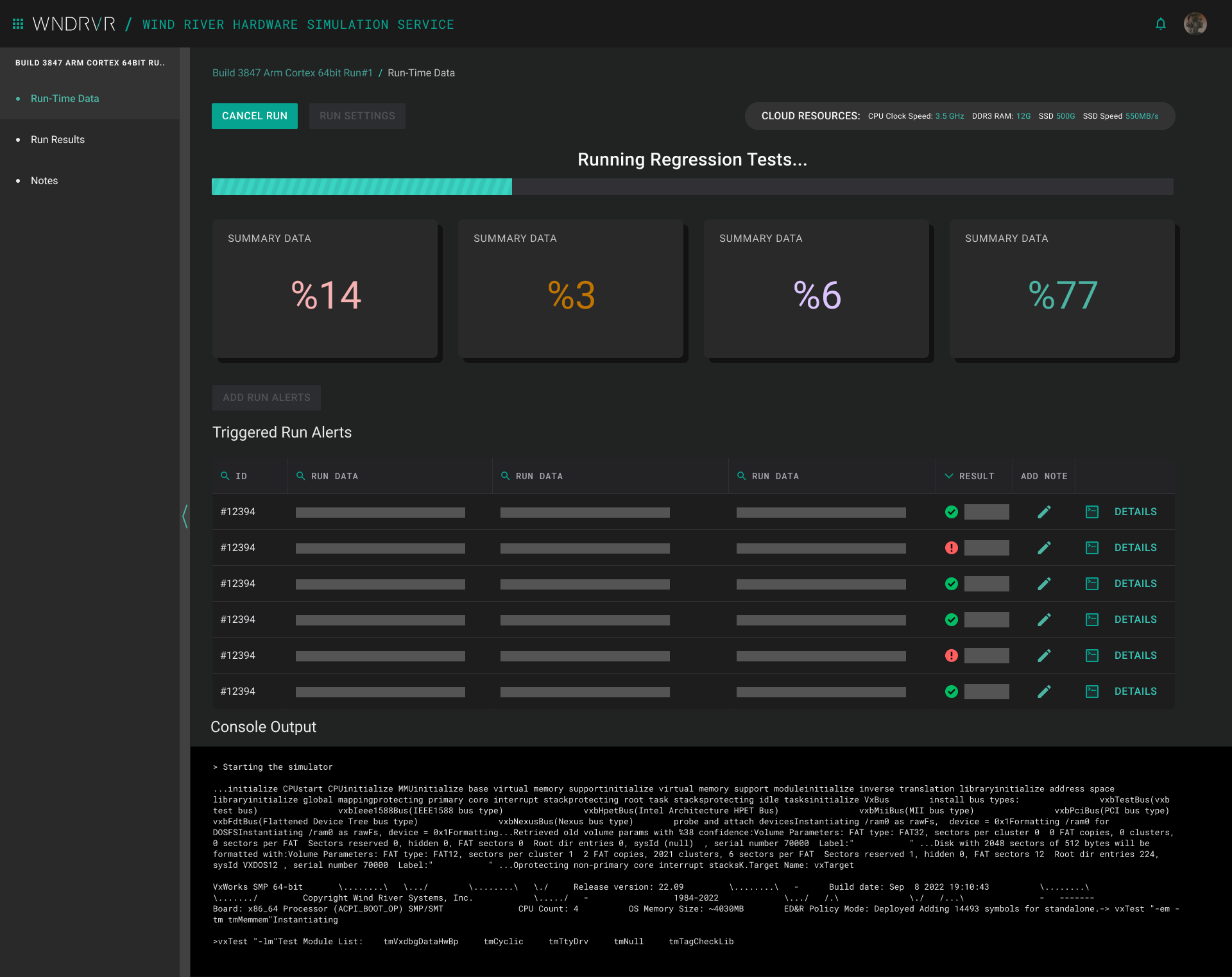Open DETAILS link for third alert row
Viewport: 1232px width, 977px height.
click(1135, 584)
